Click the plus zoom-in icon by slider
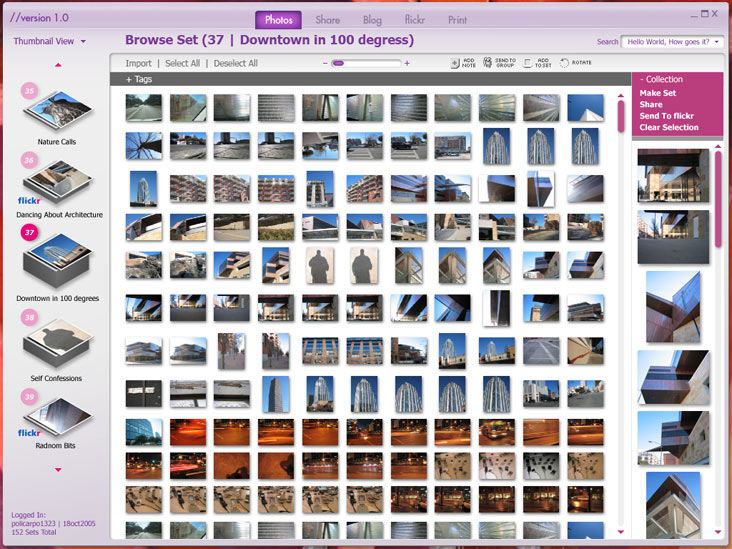The width and height of the screenshot is (732, 549). pos(407,63)
